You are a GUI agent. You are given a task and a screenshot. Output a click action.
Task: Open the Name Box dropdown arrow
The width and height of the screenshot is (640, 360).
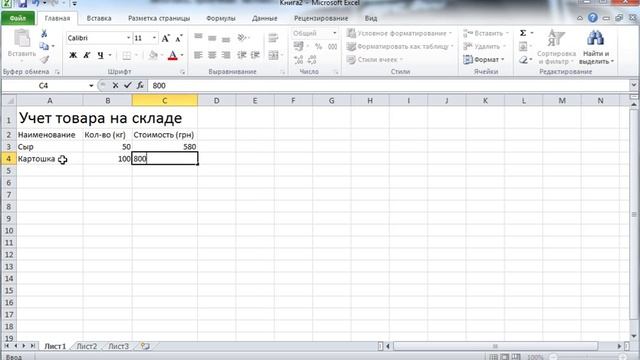coord(91,86)
